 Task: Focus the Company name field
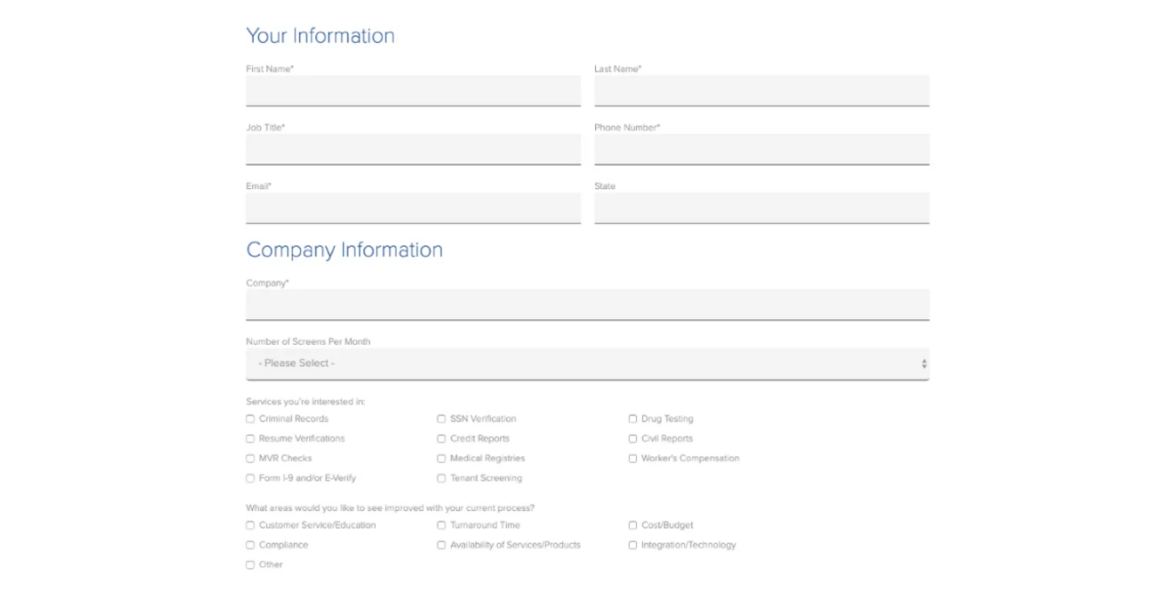click(x=587, y=305)
